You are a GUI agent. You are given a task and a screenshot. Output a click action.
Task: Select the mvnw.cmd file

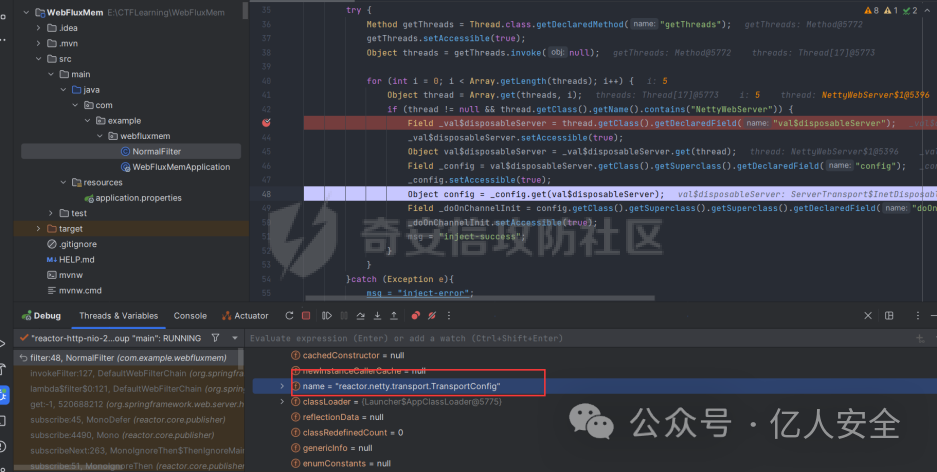click(x=74, y=290)
